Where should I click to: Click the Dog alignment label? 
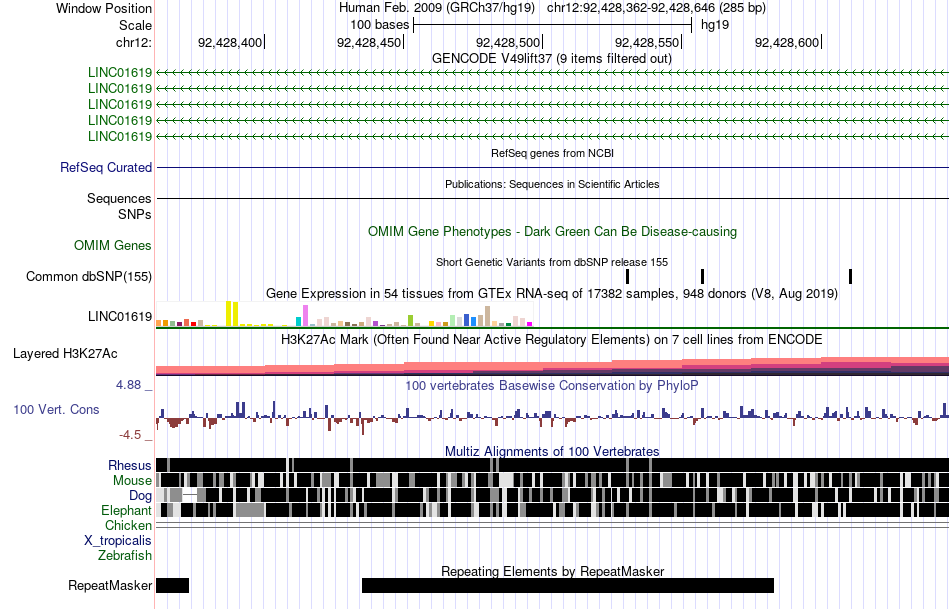point(141,496)
